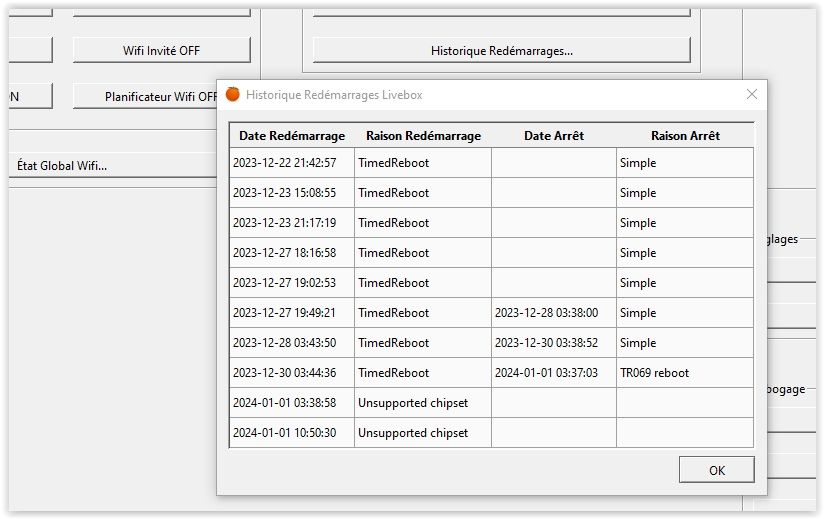Select the row dated 2023-12-27 18:16:58

click(x=285, y=253)
